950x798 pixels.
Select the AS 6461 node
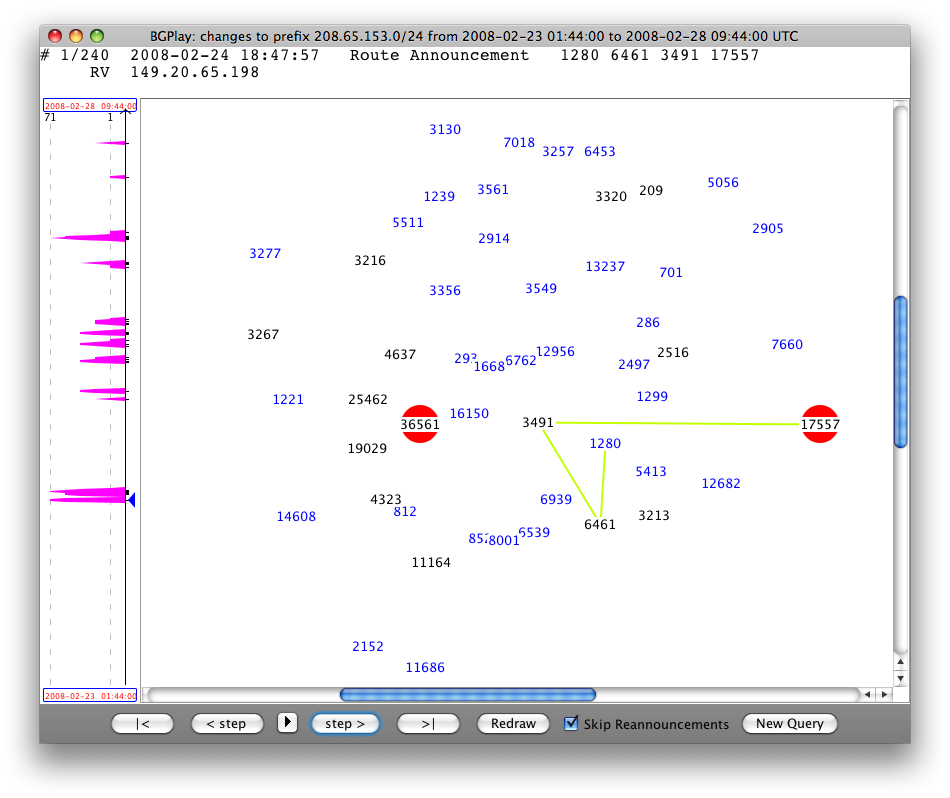600,524
